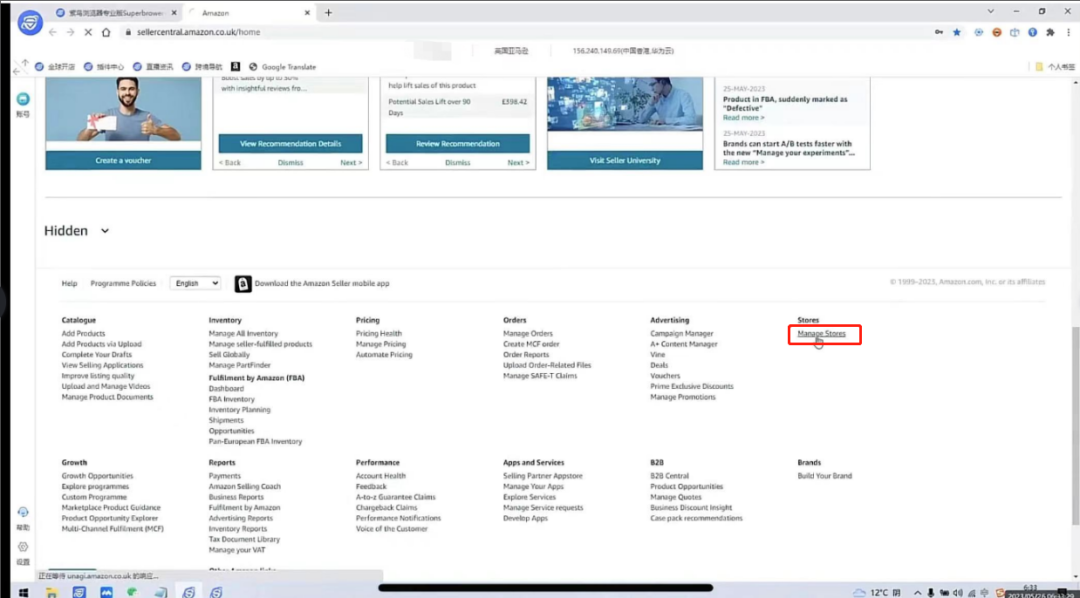This screenshot has width=1080, height=598.
Task: Click the account icon in left sidebar
Action: (23, 99)
